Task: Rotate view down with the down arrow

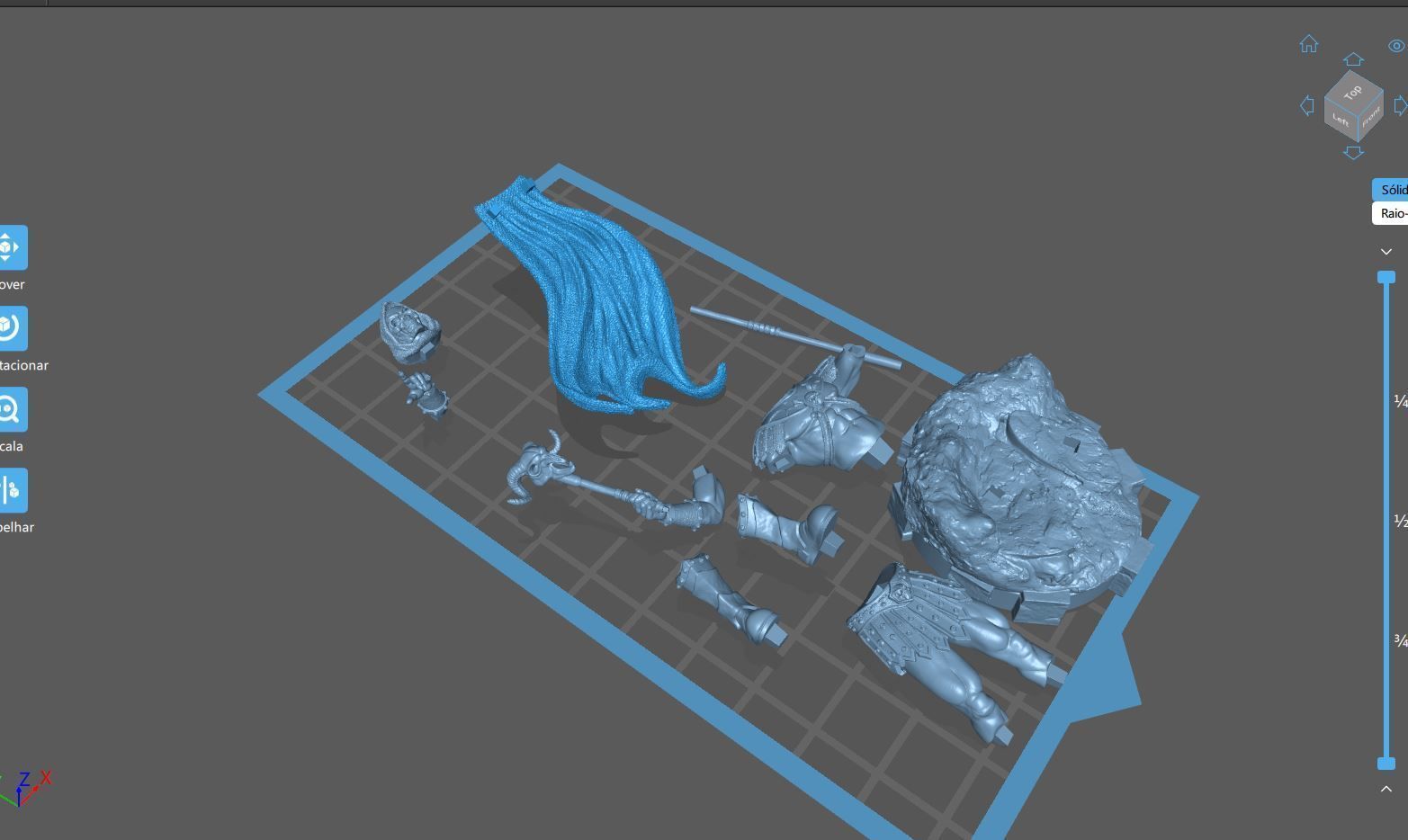Action: 1353,153
